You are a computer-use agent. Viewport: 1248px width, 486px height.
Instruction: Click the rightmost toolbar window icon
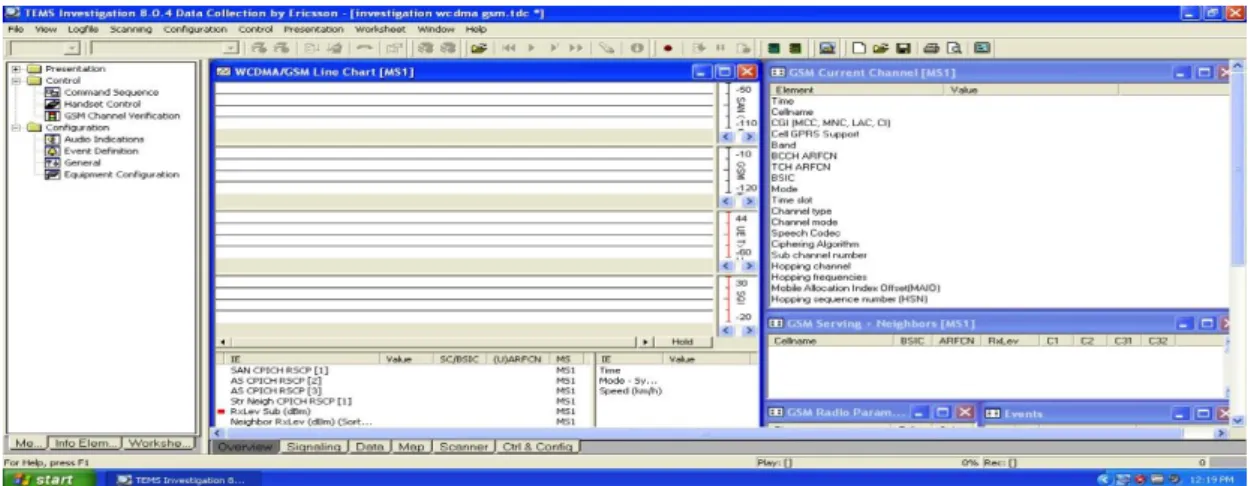tap(981, 48)
